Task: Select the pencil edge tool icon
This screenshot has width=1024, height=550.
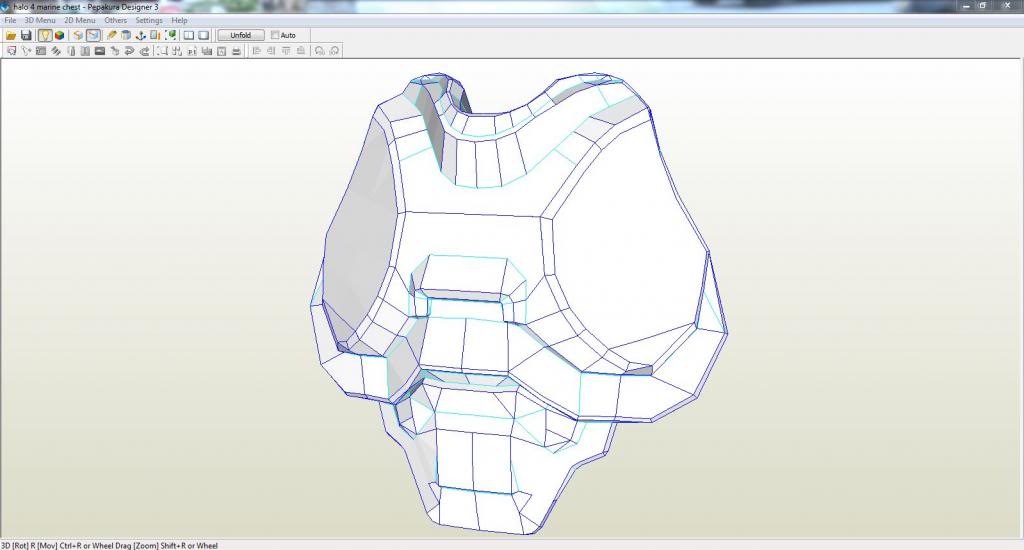Action: point(112,35)
